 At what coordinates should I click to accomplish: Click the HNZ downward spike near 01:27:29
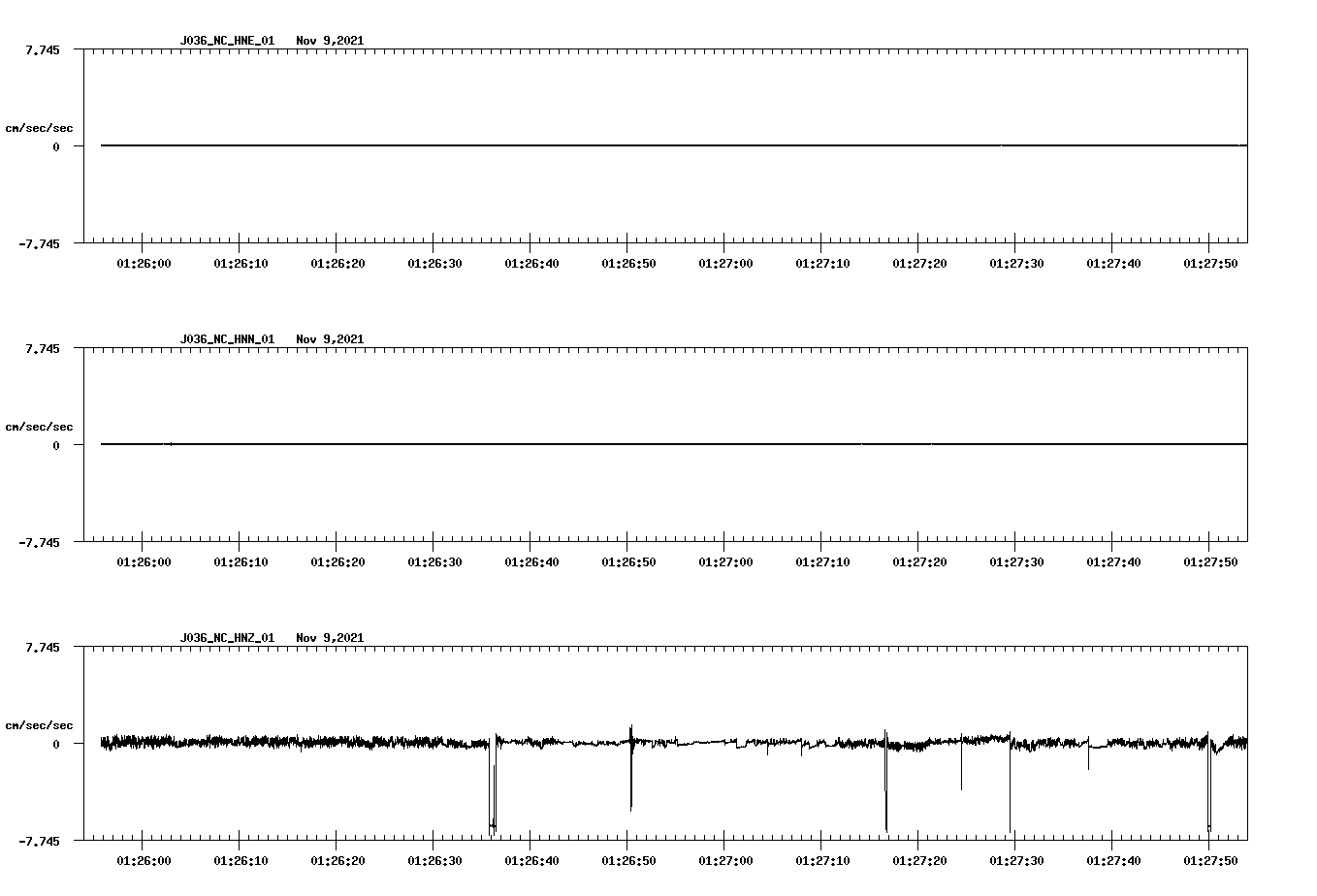coord(1010,784)
